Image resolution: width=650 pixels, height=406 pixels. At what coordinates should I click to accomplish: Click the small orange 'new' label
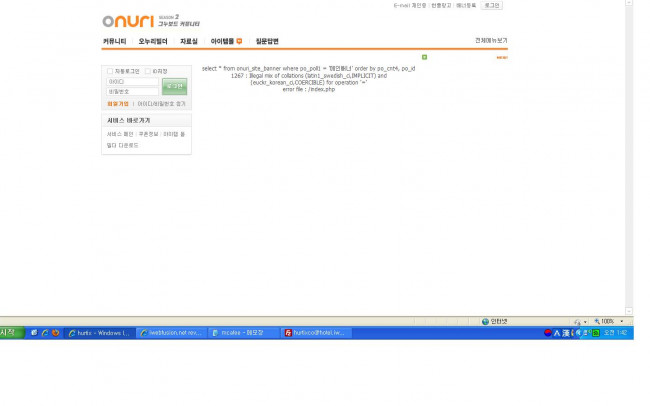pos(502,58)
